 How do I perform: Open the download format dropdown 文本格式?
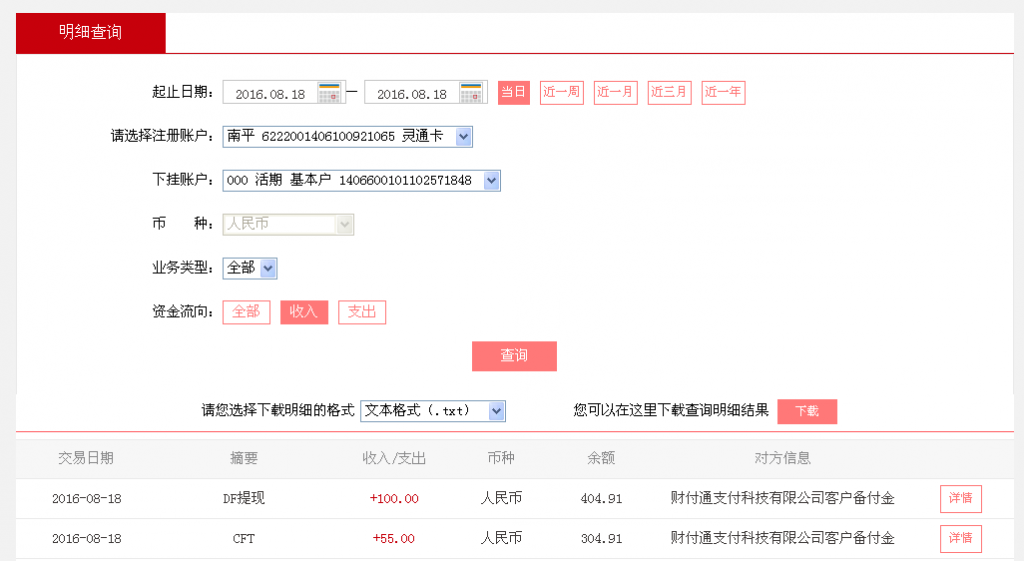tap(433, 411)
